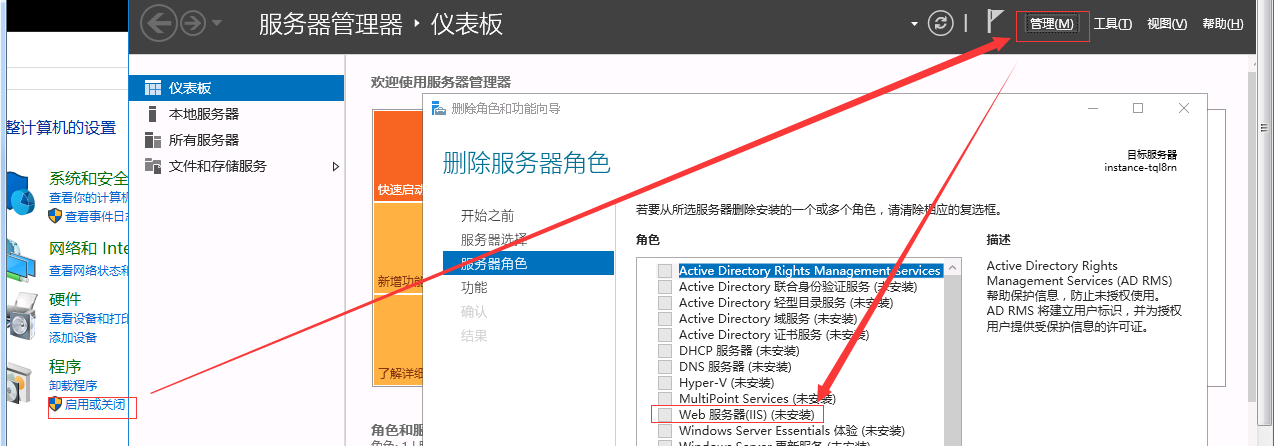
Task: Select the Active Directory Rights Management Services row
Action: [x=809, y=271]
